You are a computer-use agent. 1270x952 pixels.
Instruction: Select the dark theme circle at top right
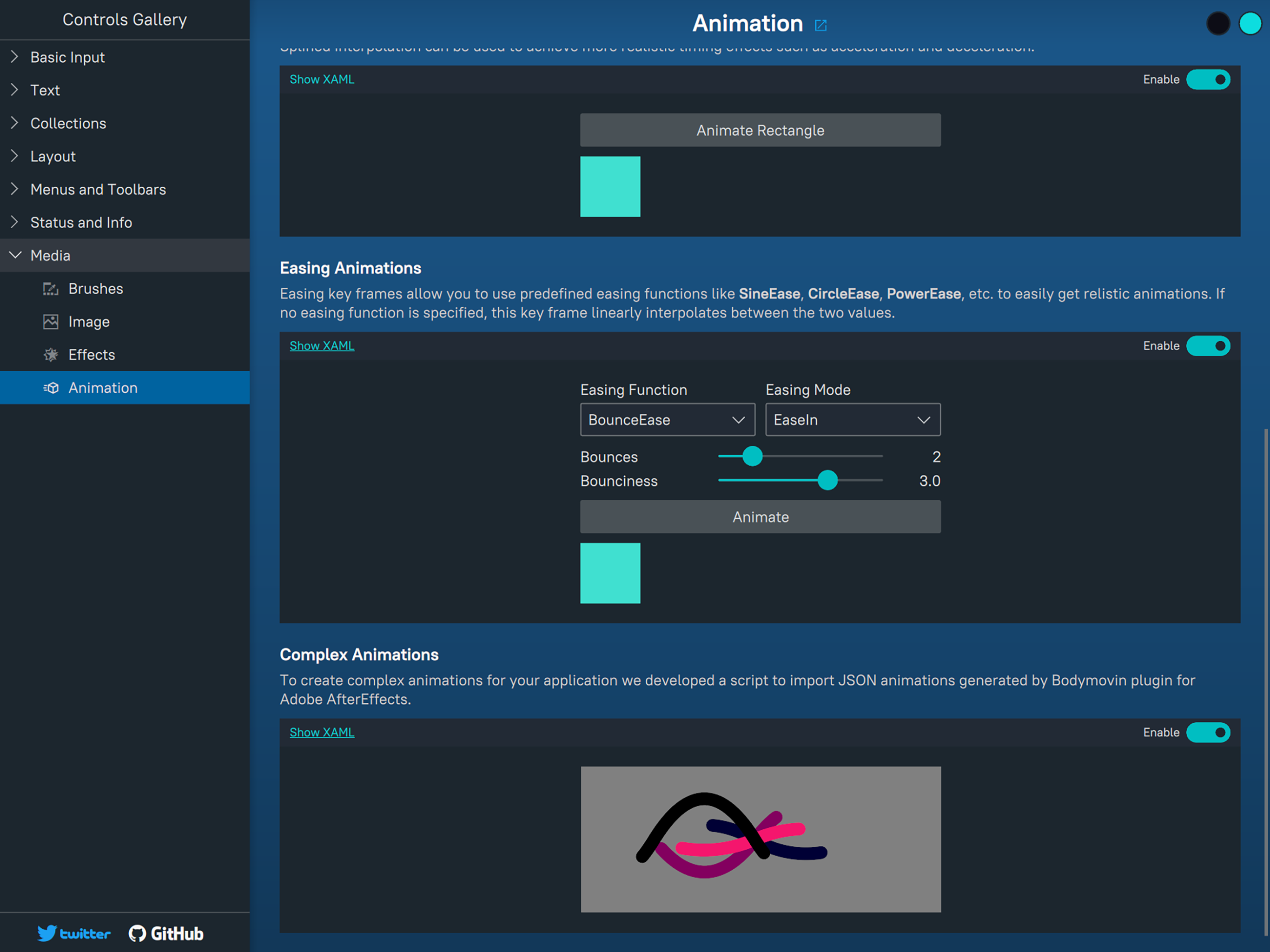coord(1218,24)
